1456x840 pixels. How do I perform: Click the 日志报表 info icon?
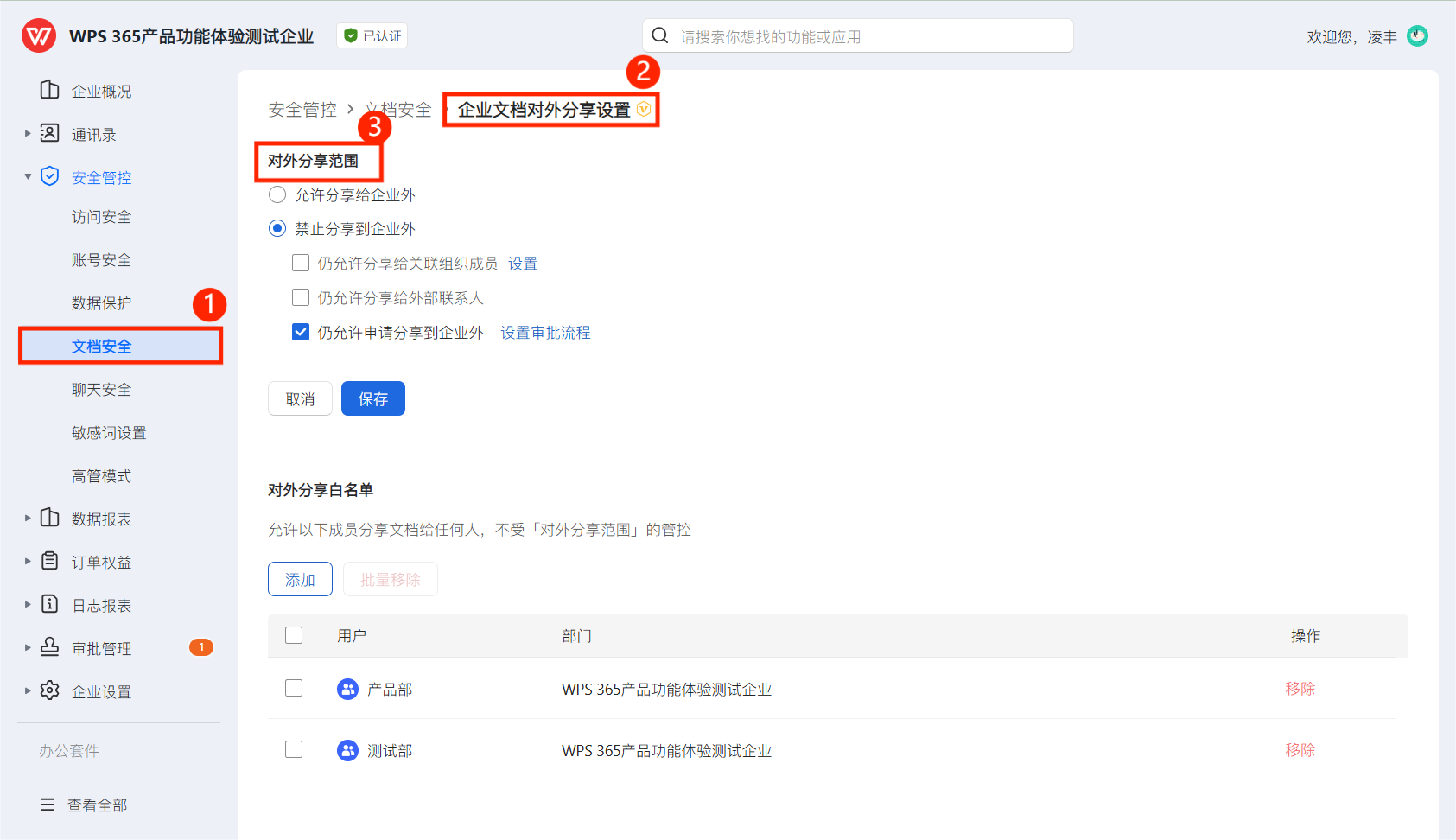click(x=50, y=604)
